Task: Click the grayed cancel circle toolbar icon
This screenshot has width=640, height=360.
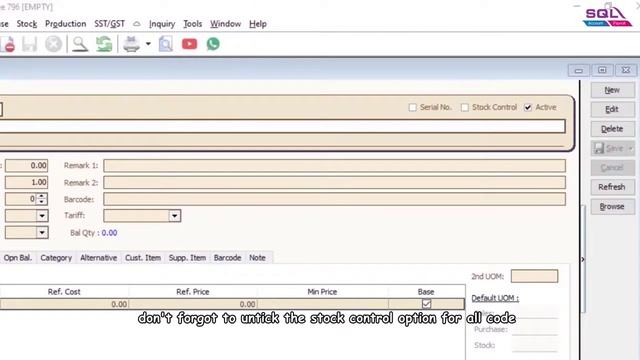Action: [x=53, y=44]
